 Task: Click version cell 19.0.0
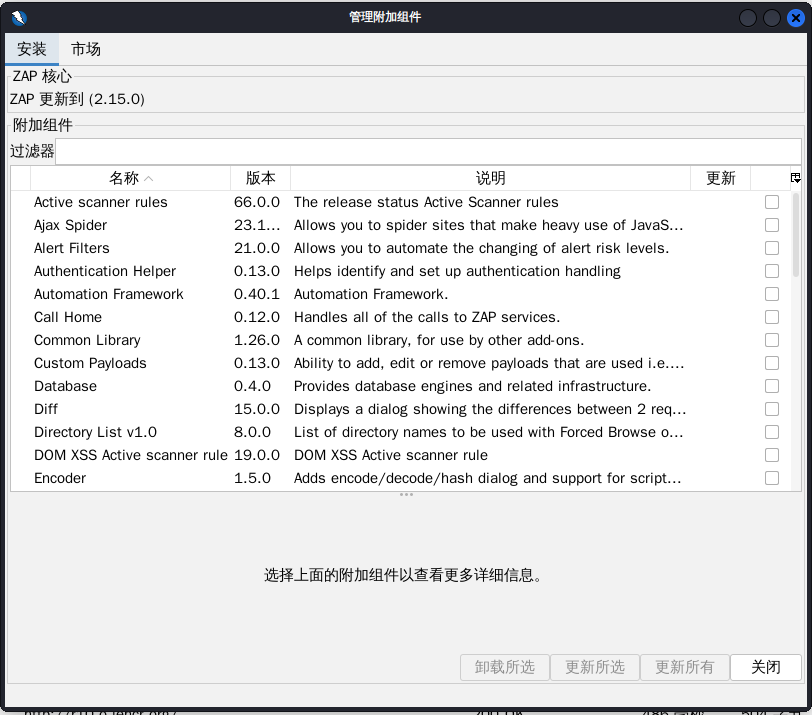257,455
